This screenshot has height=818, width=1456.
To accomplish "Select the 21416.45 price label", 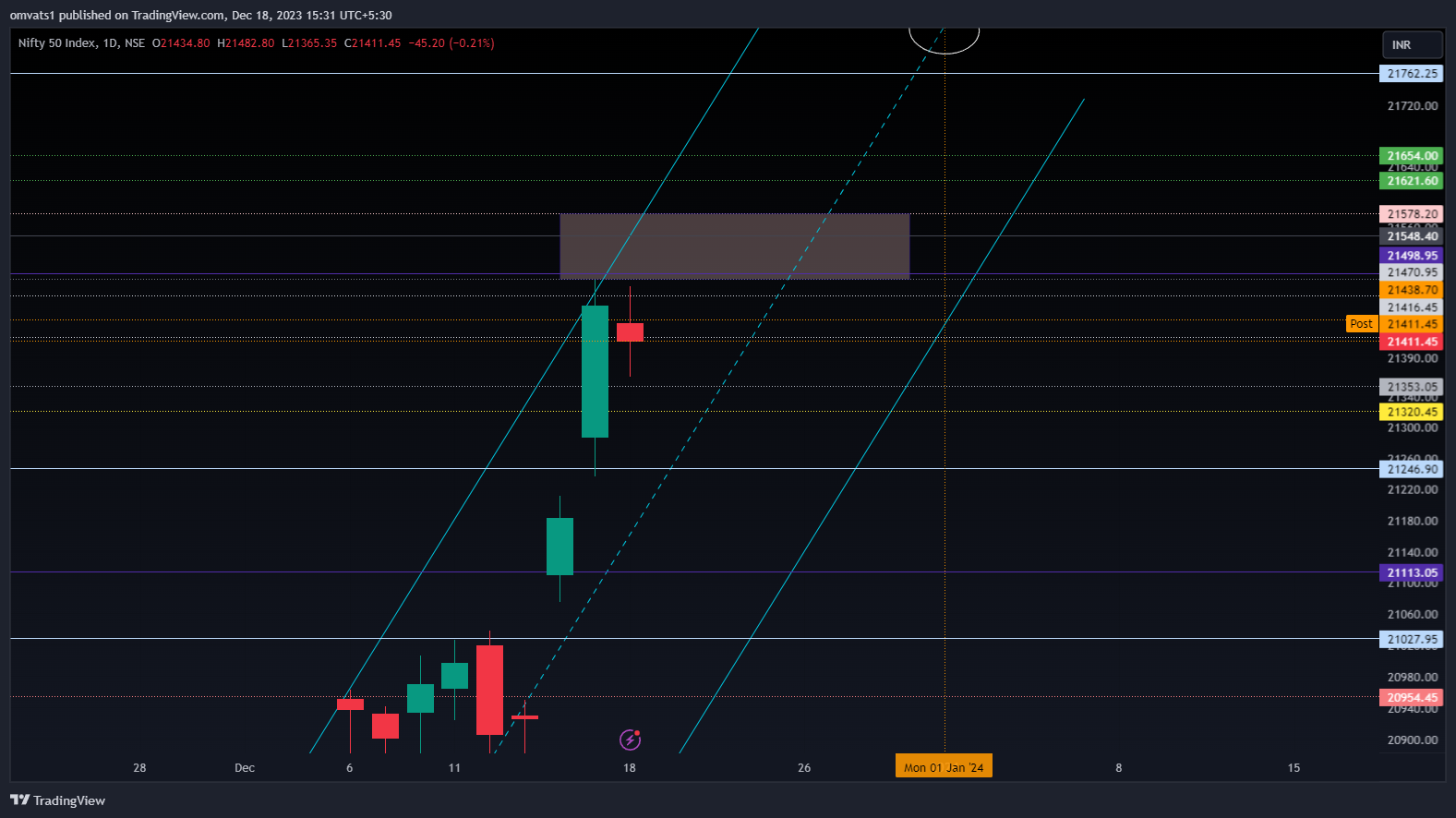I will click(x=1412, y=307).
